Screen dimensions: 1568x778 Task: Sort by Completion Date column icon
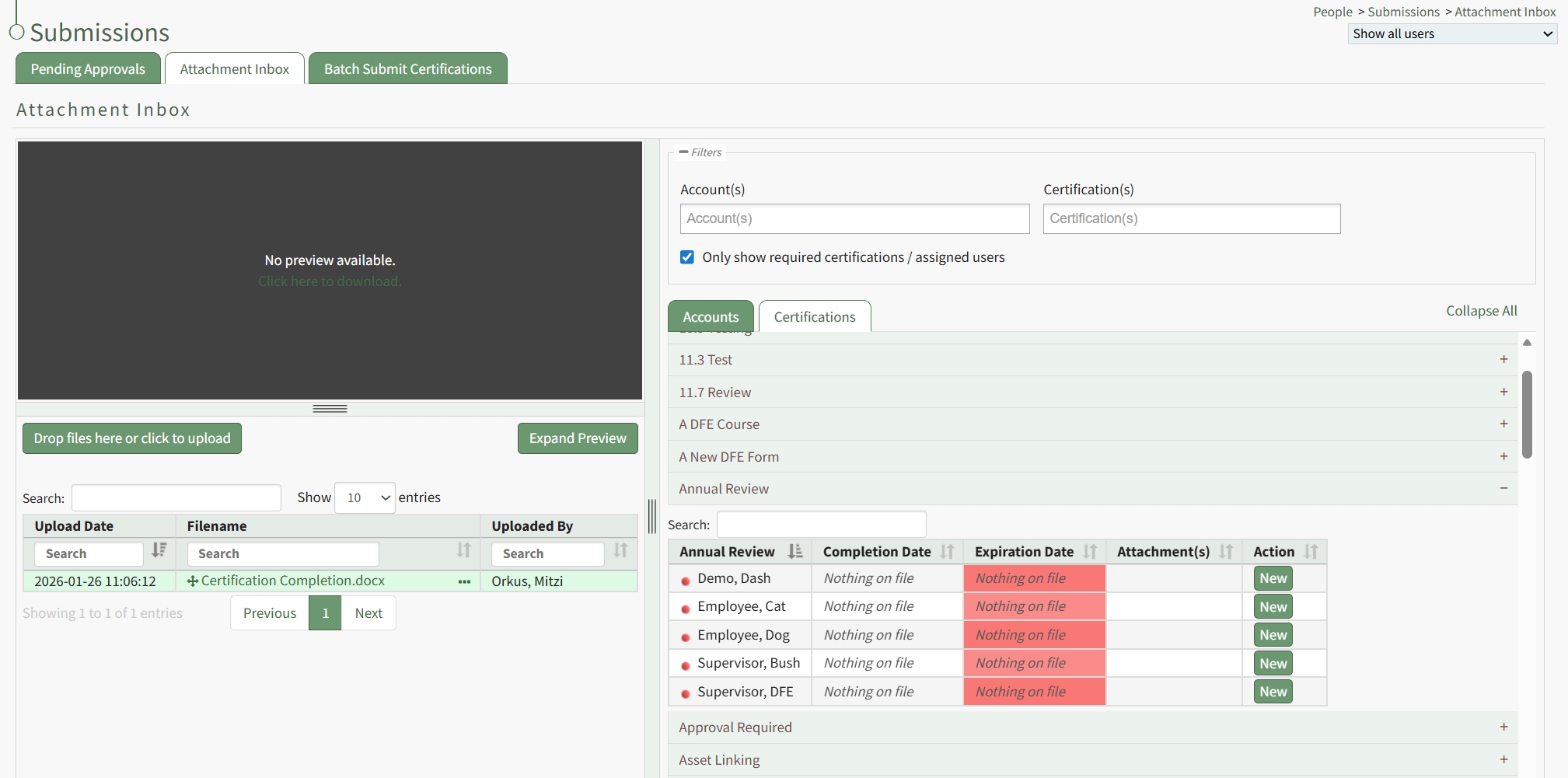point(947,552)
